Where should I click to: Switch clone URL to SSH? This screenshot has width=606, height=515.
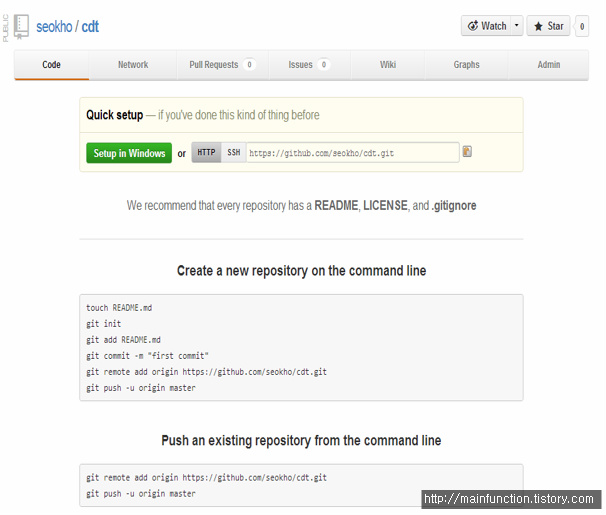(234, 153)
